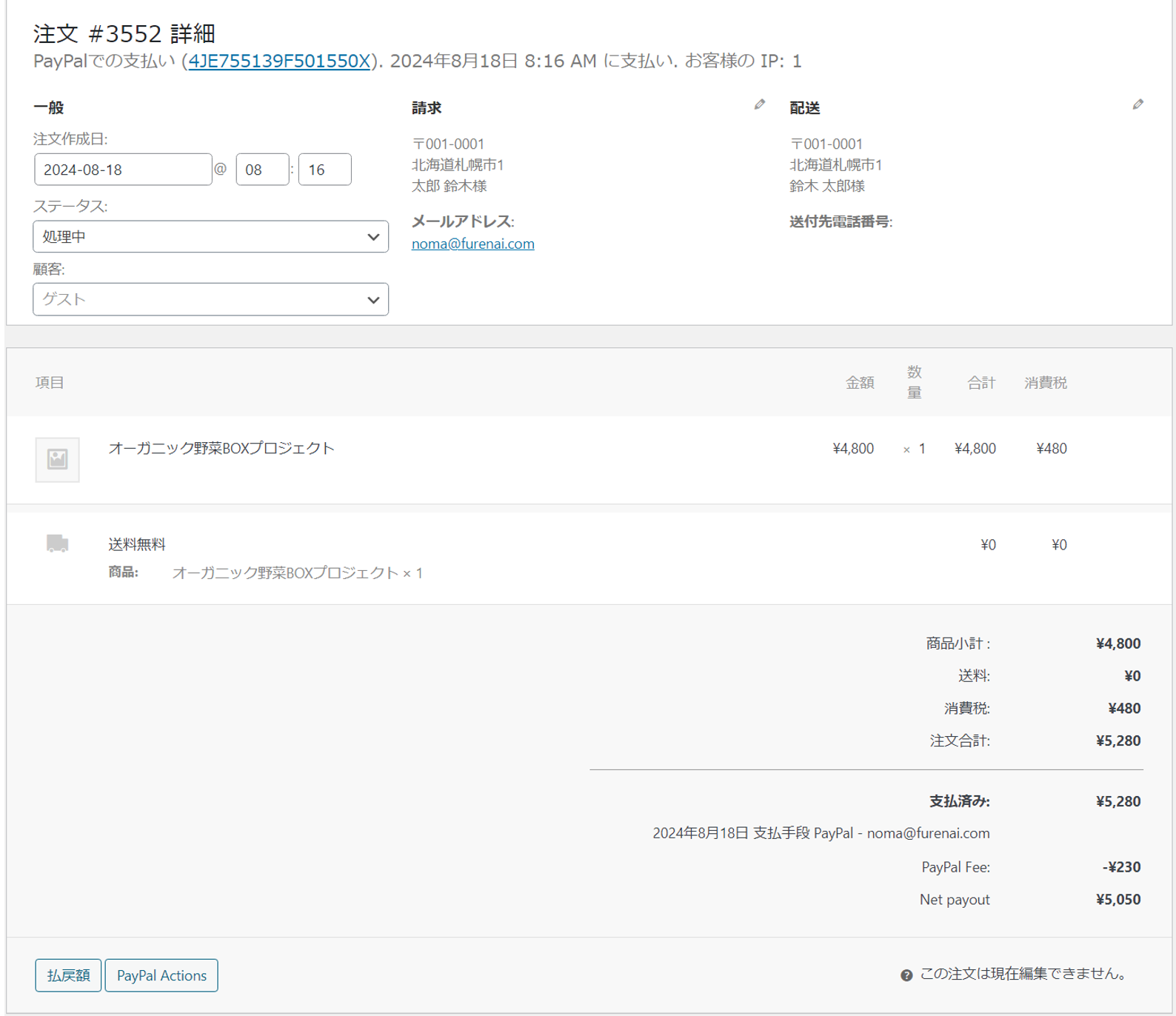Click the 金額 column header

[x=859, y=382]
